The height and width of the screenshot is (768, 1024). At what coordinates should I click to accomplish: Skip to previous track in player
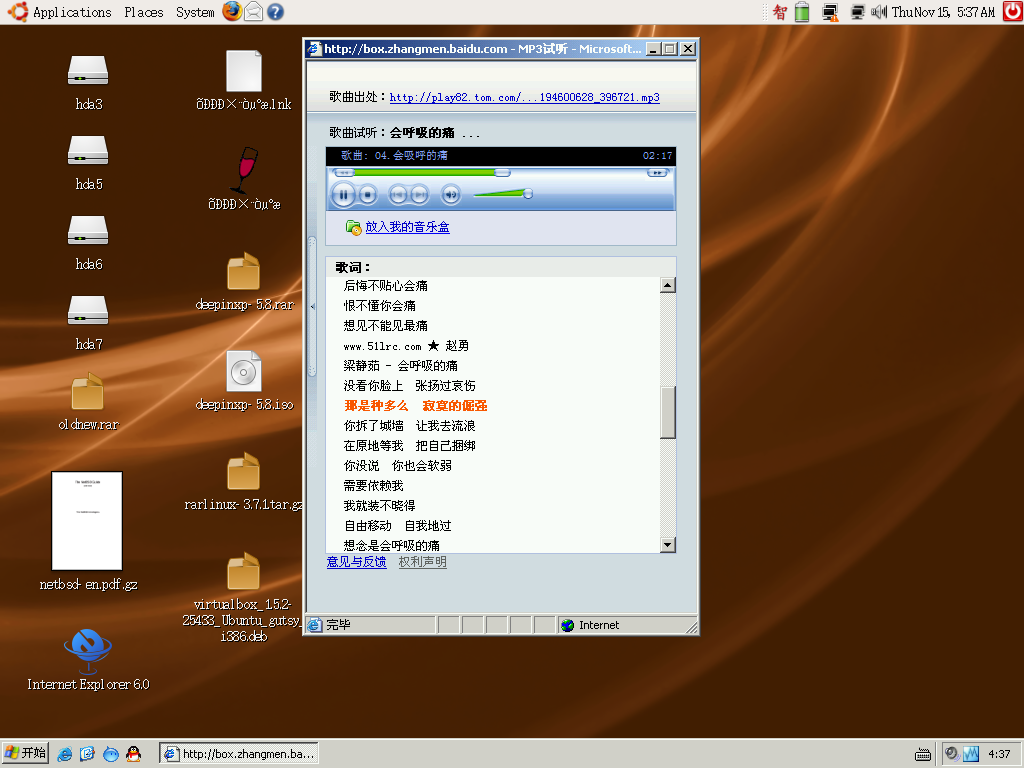398,195
